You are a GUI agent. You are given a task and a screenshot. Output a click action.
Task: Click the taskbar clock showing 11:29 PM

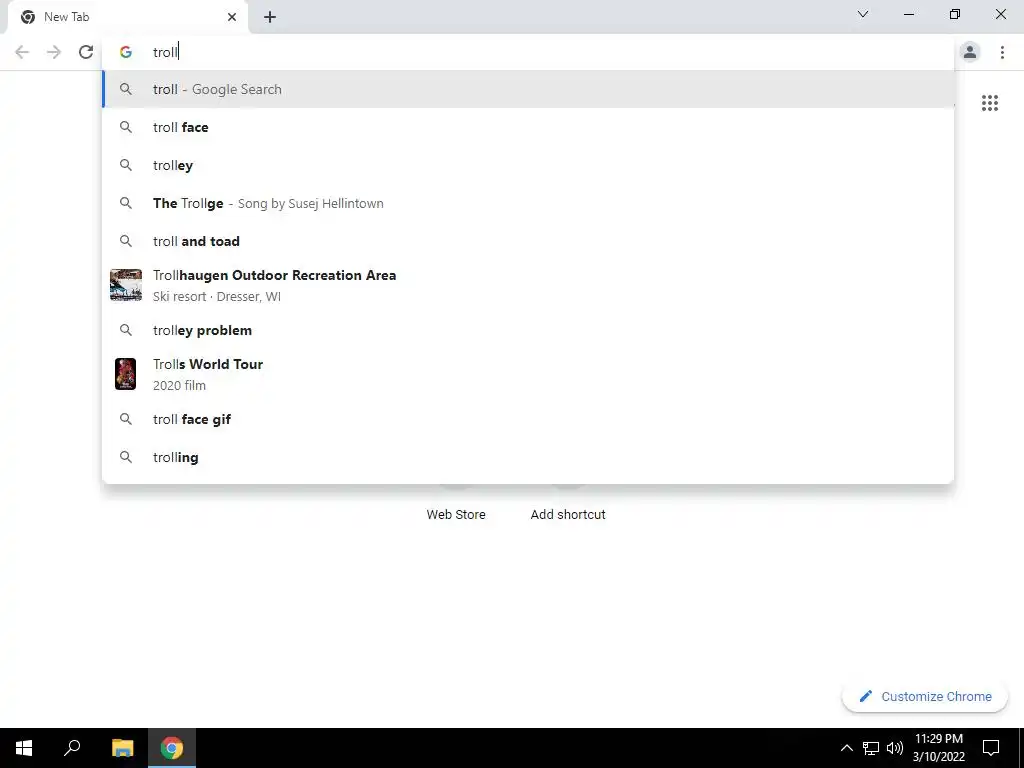938,748
